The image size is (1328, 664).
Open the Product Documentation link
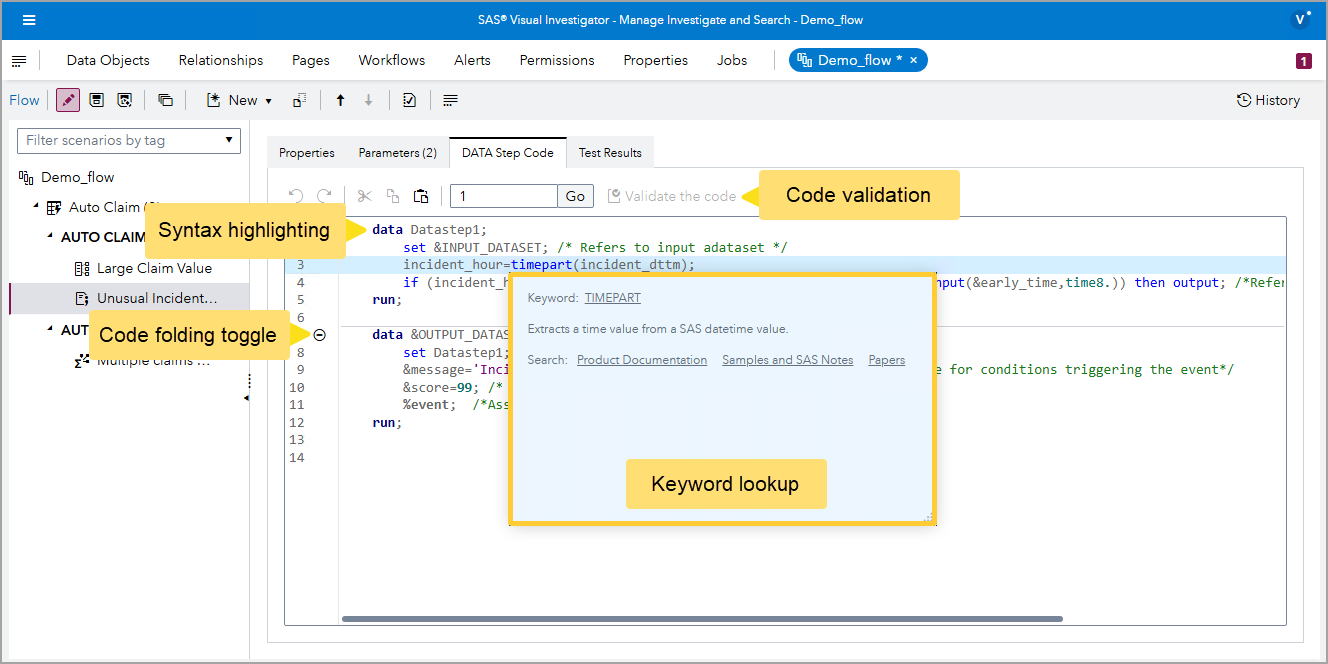coord(642,360)
